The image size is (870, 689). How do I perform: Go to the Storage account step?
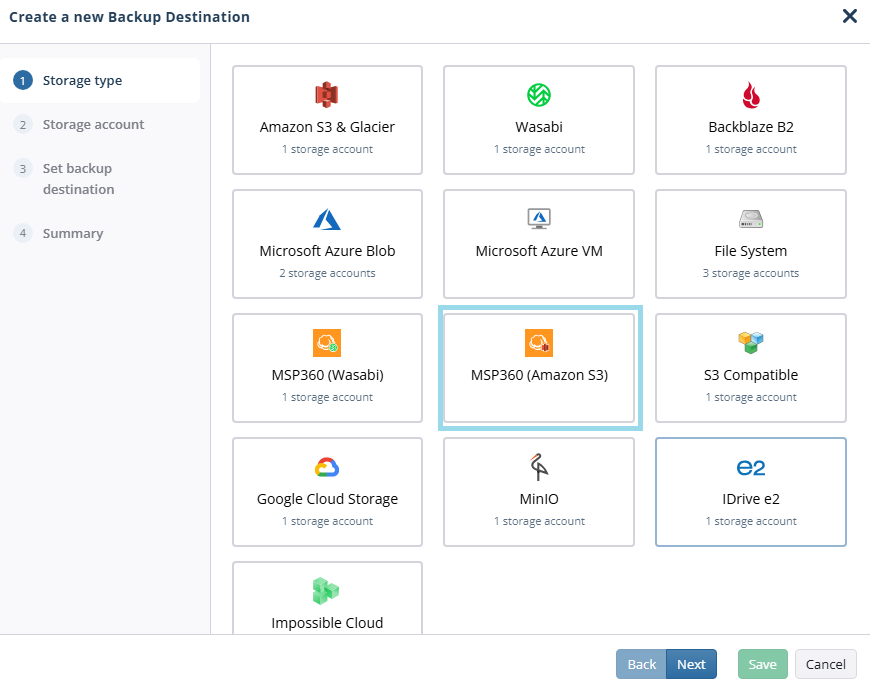[x=93, y=124]
